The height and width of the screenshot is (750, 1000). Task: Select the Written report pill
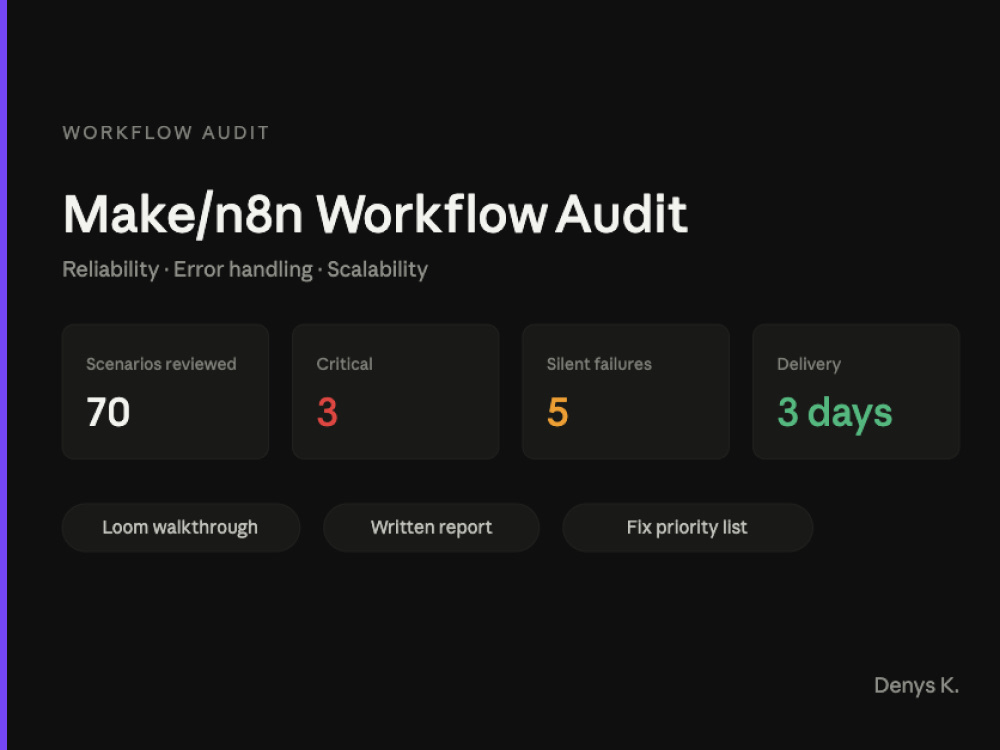(x=431, y=527)
